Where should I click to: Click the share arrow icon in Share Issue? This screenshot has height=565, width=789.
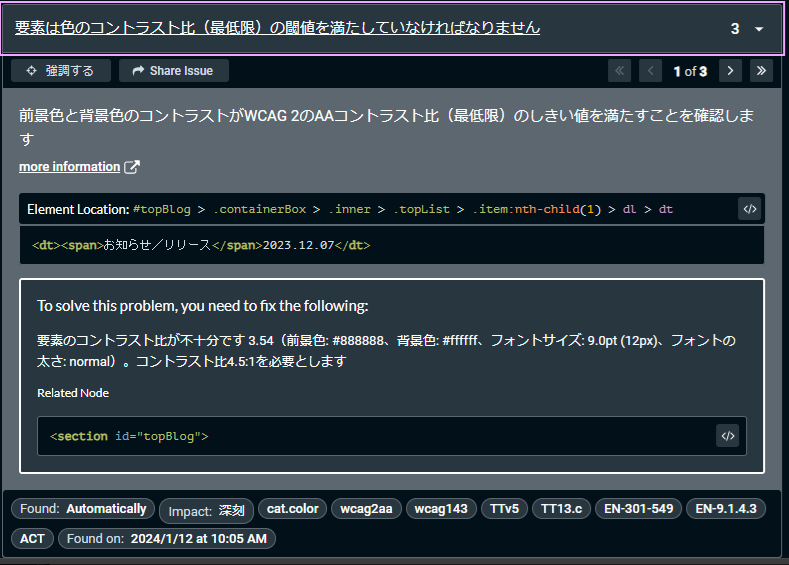coord(138,70)
